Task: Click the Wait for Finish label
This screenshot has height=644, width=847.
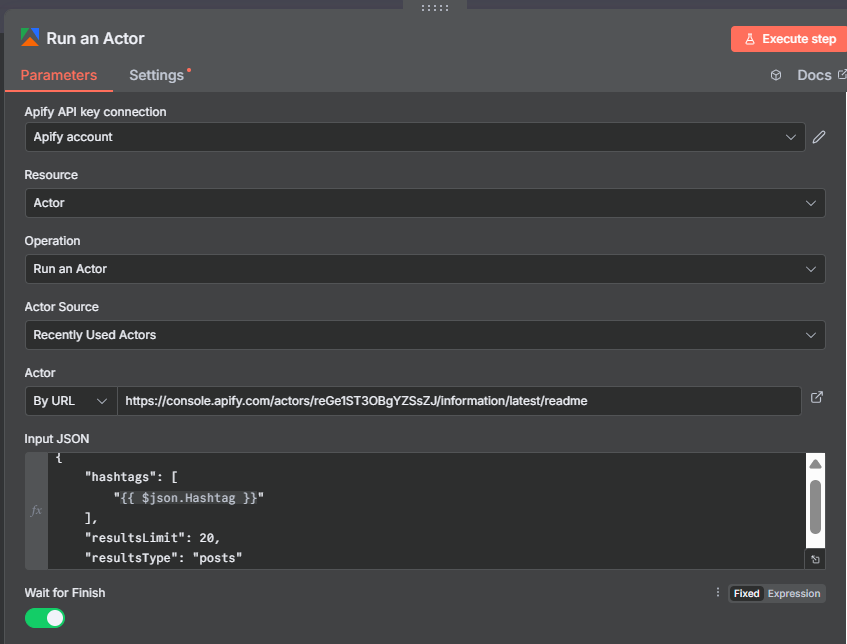Action: pos(65,593)
